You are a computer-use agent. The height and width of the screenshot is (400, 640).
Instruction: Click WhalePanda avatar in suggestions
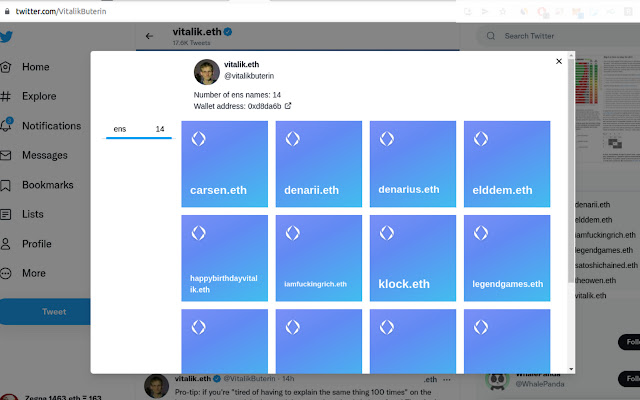[498, 380]
